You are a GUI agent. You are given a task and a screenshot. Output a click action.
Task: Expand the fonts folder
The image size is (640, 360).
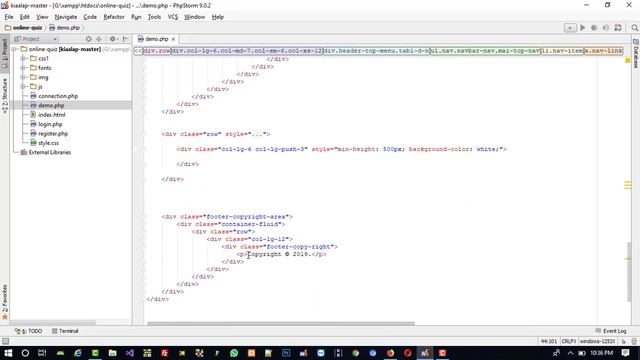pos(23,68)
